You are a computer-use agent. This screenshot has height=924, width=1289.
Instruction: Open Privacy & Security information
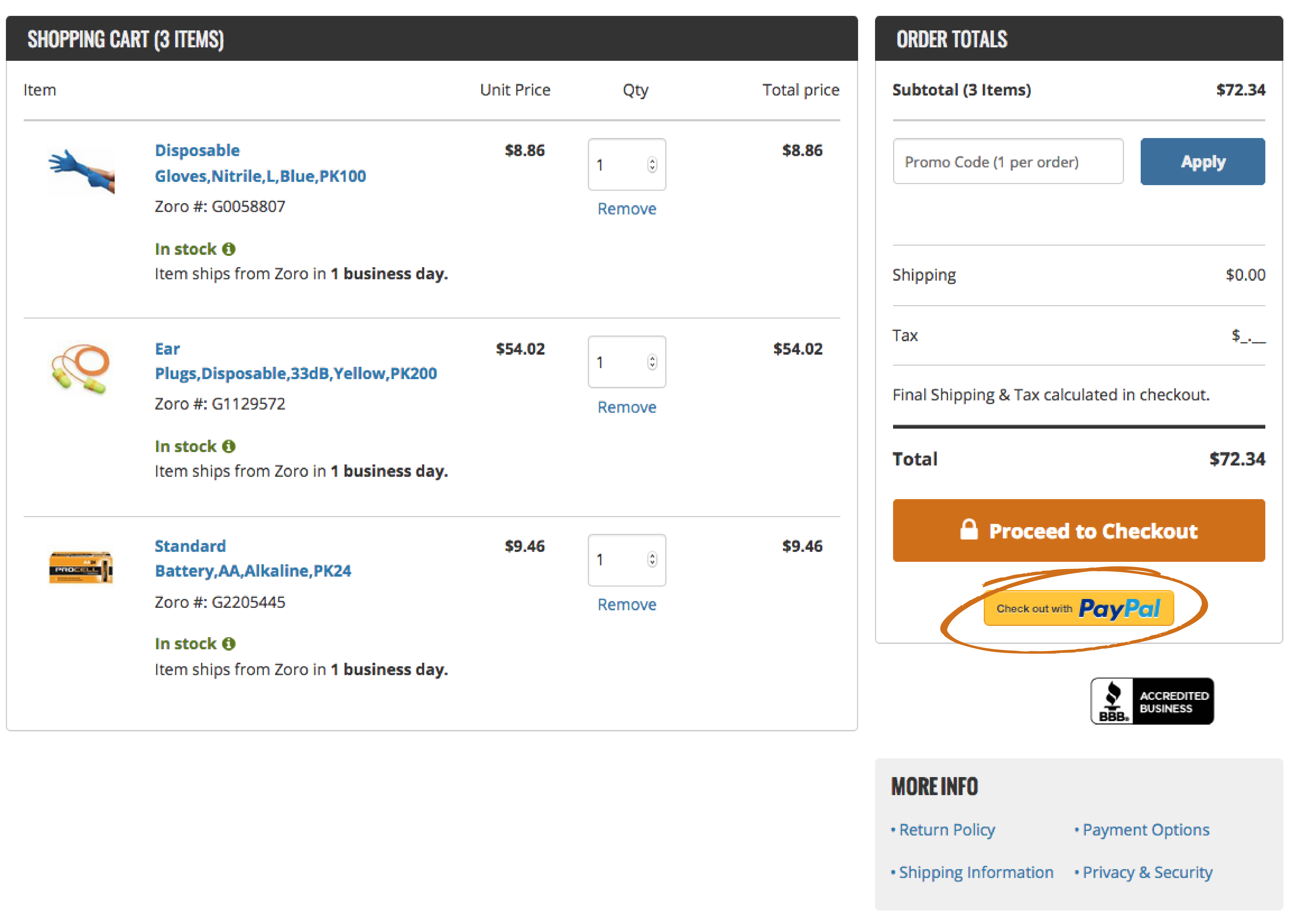[1147, 872]
